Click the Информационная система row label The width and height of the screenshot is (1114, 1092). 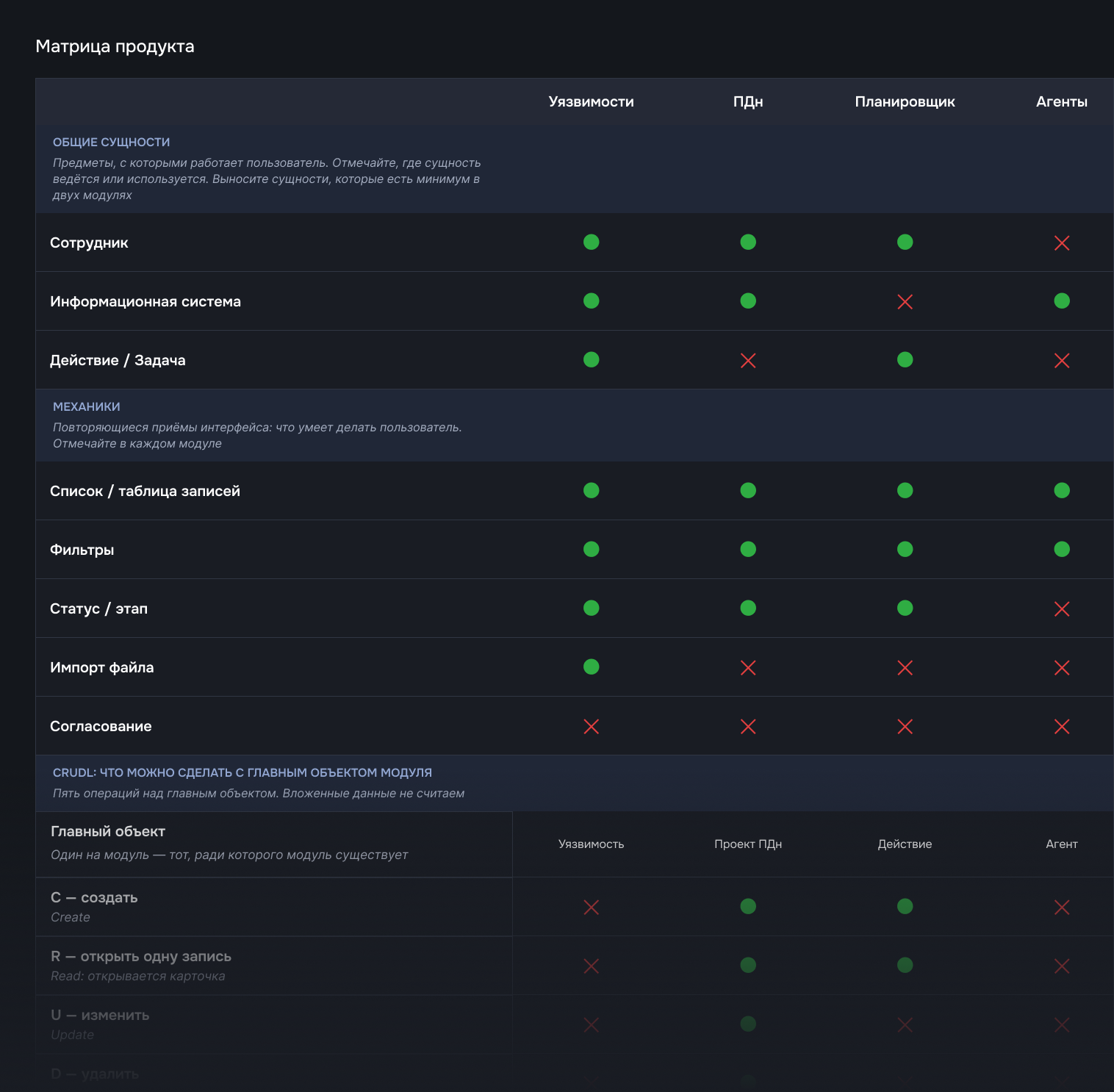[x=145, y=301]
